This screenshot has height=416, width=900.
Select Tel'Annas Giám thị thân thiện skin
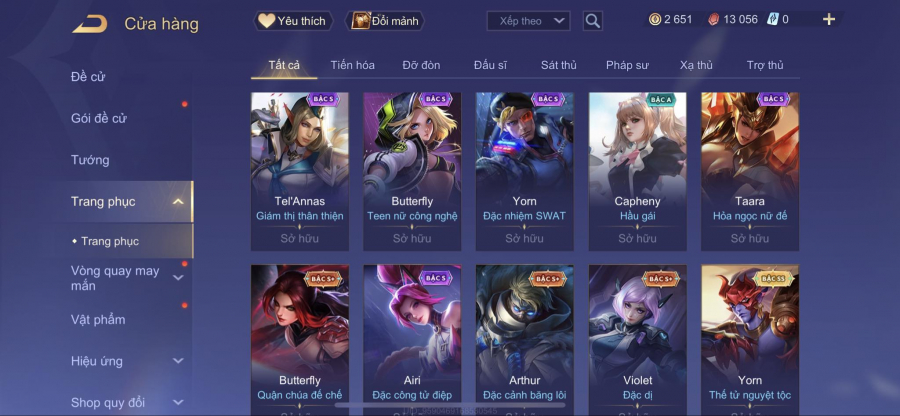click(300, 172)
